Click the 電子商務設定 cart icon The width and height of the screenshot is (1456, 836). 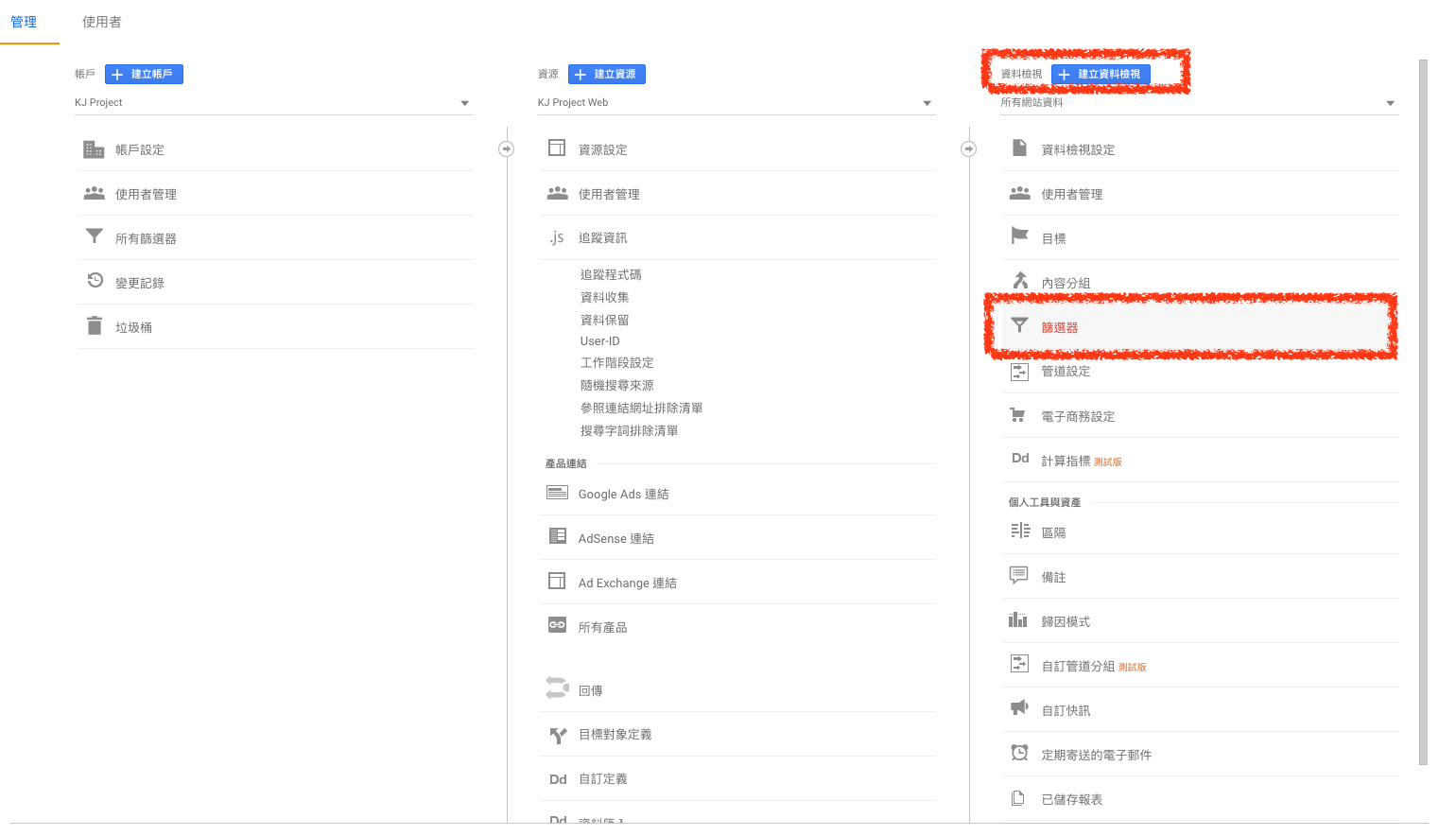pos(1018,415)
